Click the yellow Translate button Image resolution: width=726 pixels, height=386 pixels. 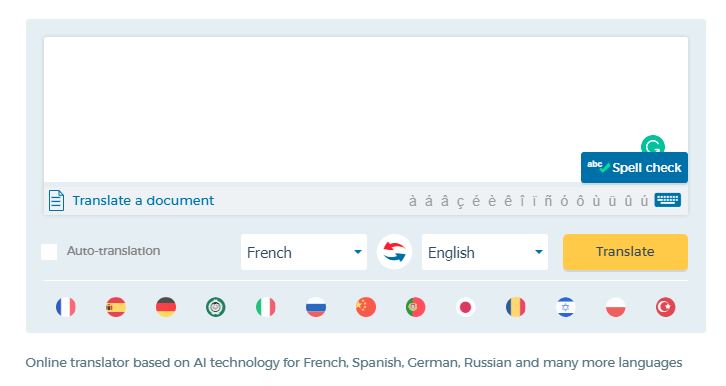[625, 252]
